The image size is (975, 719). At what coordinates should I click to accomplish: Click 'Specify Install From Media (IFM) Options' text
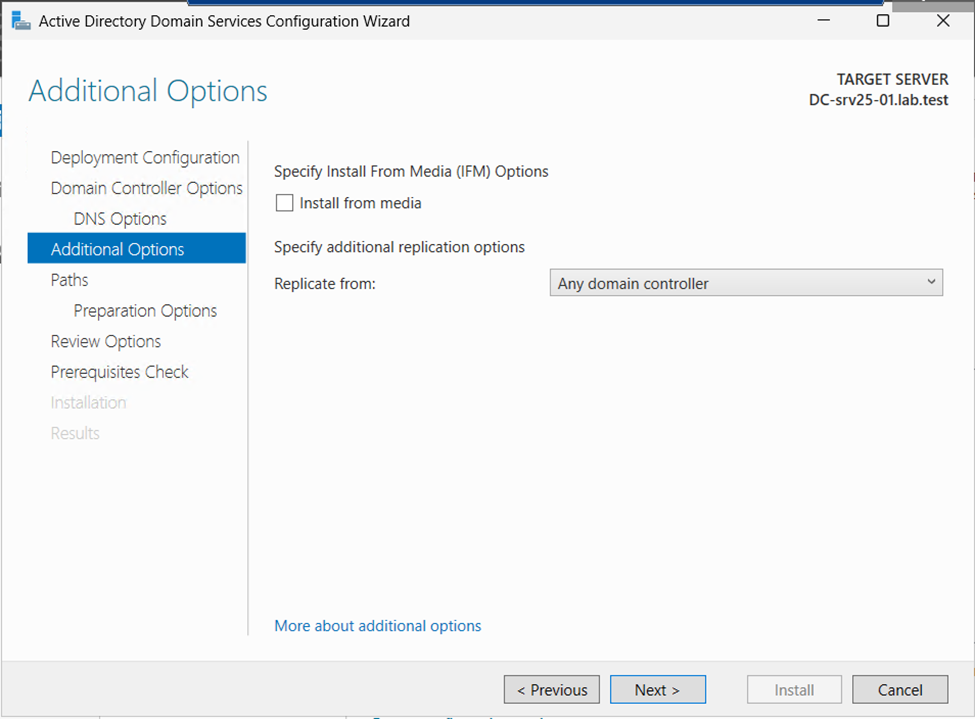click(x=411, y=172)
